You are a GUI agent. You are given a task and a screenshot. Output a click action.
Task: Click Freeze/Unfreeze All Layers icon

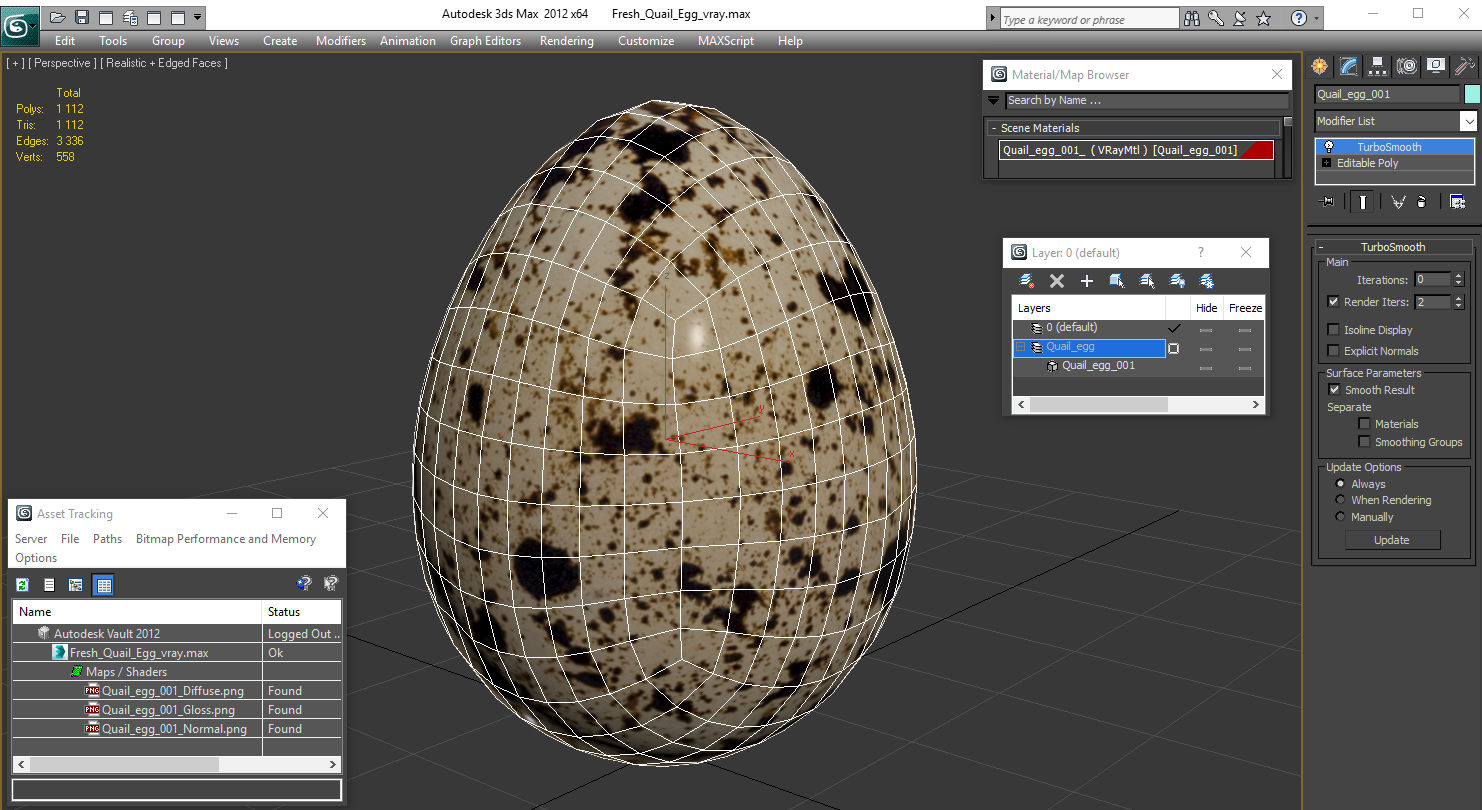click(1207, 281)
